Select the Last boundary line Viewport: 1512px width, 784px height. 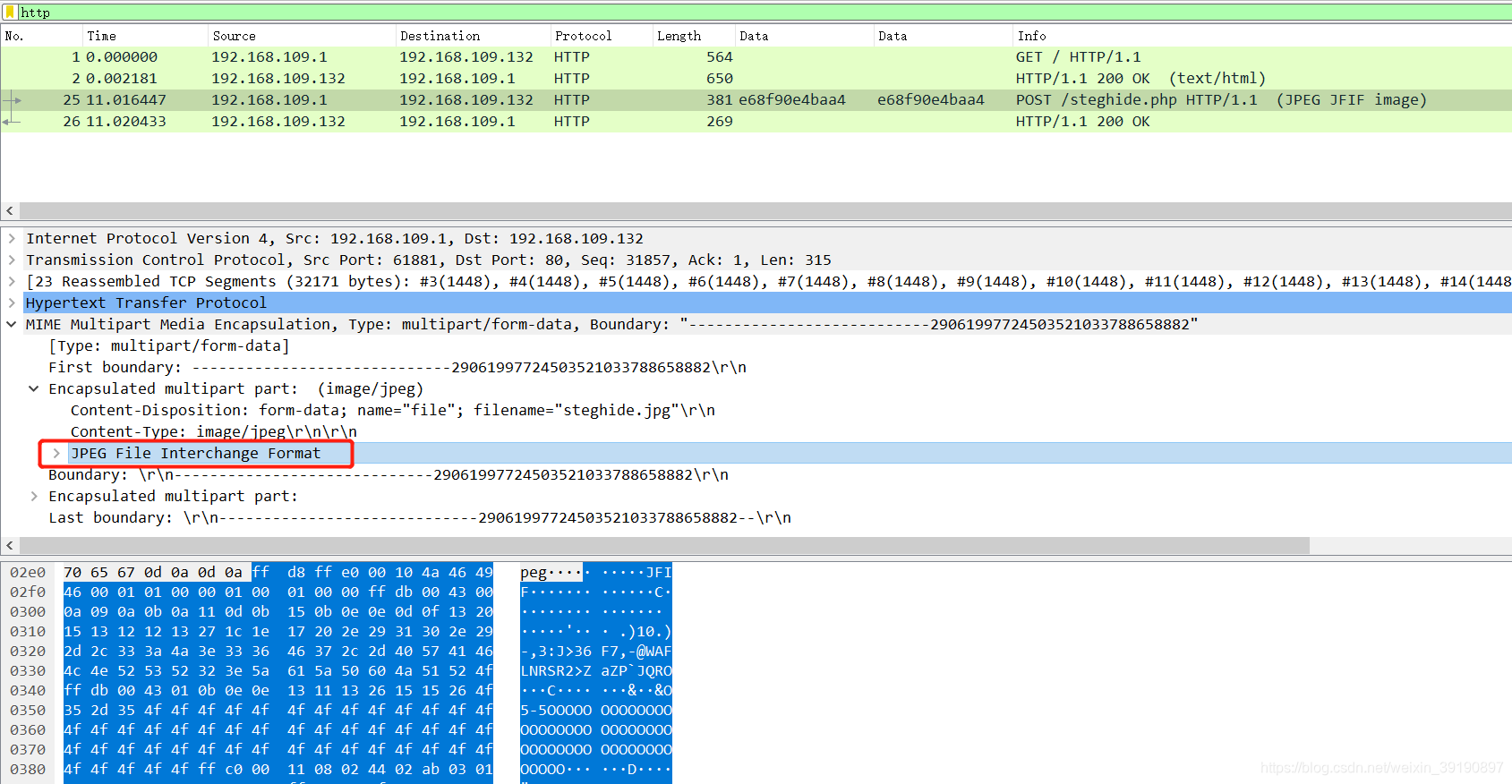click(420, 517)
